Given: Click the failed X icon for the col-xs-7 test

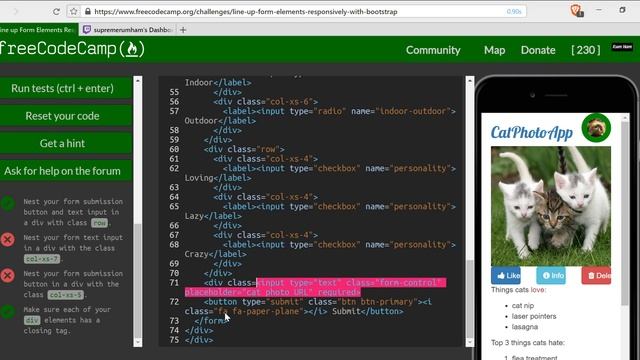Looking at the screenshot, I should 8,239.
